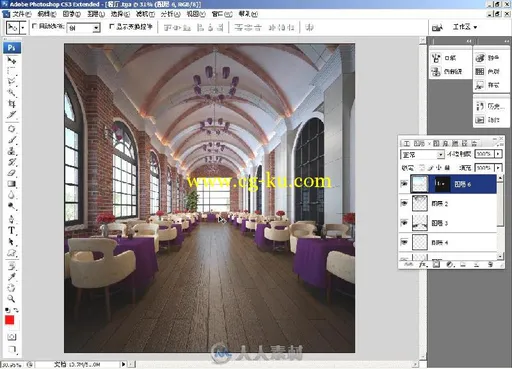Image resolution: width=512 pixels, height=369 pixels.
Task: Open the Go to Bridge icon in the options bar
Action: click(x=437, y=27)
